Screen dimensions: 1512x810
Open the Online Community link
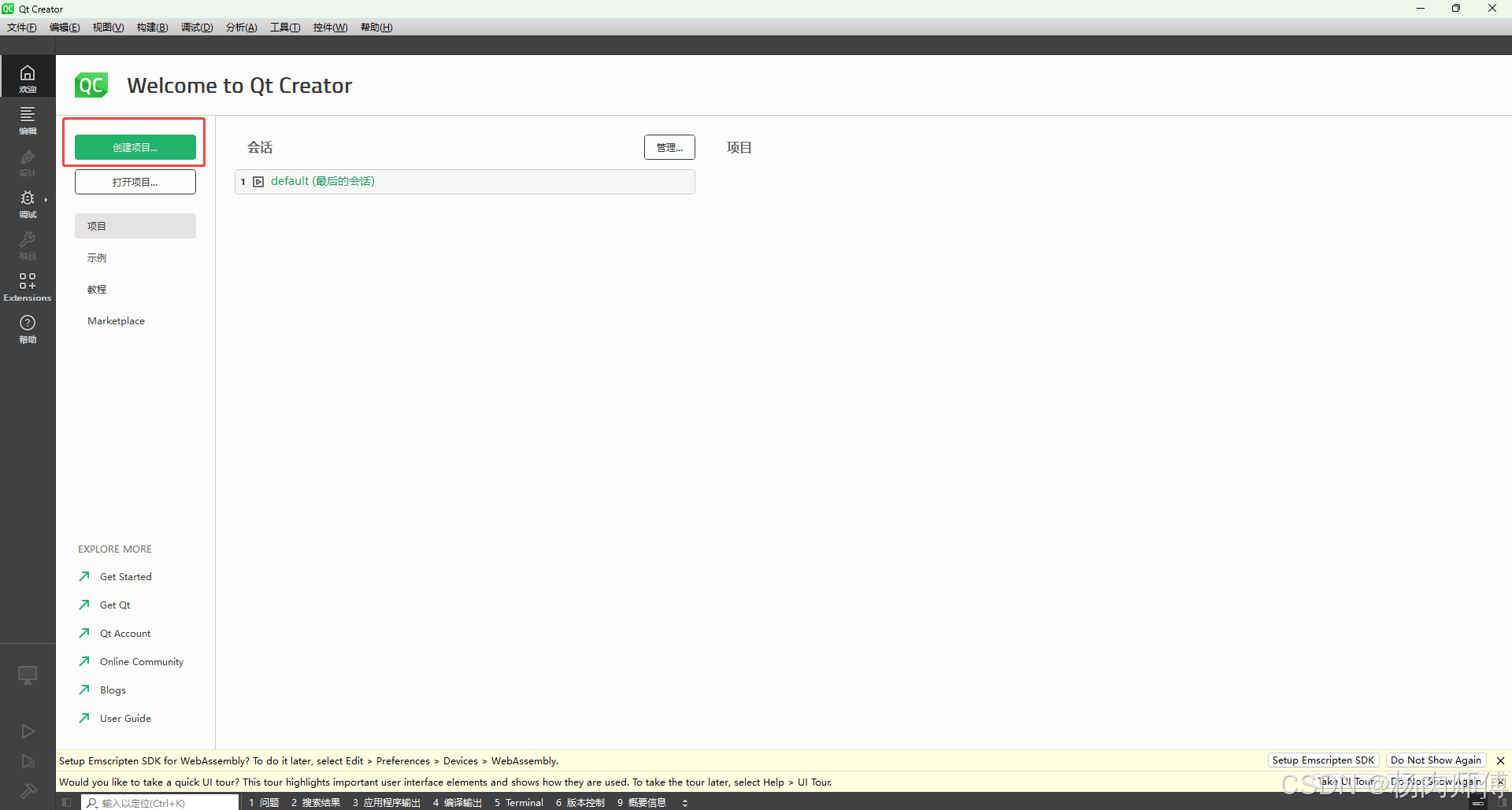[142, 661]
